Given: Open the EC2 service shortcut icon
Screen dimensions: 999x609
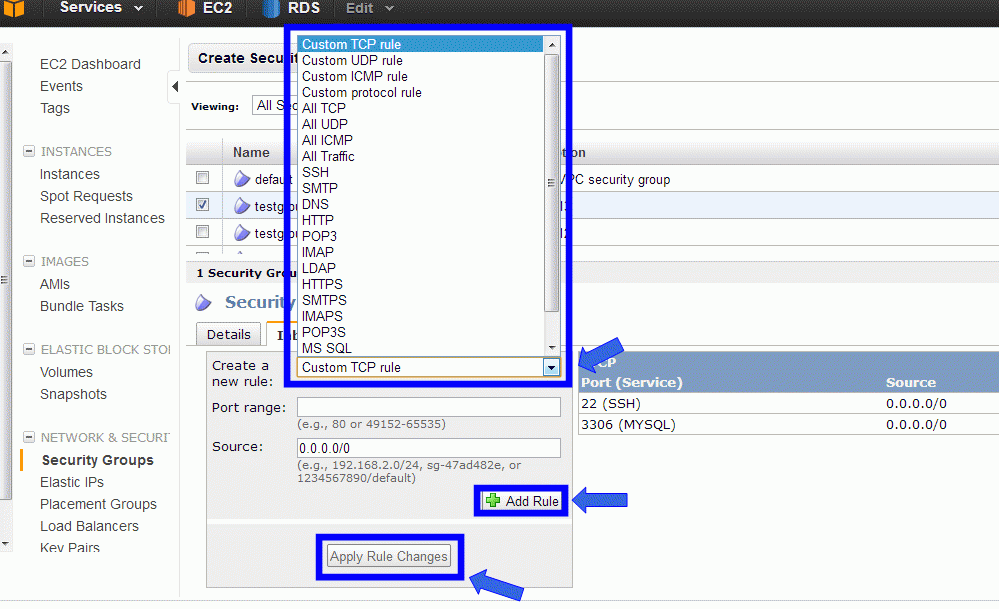Looking at the screenshot, I should tap(186, 8).
